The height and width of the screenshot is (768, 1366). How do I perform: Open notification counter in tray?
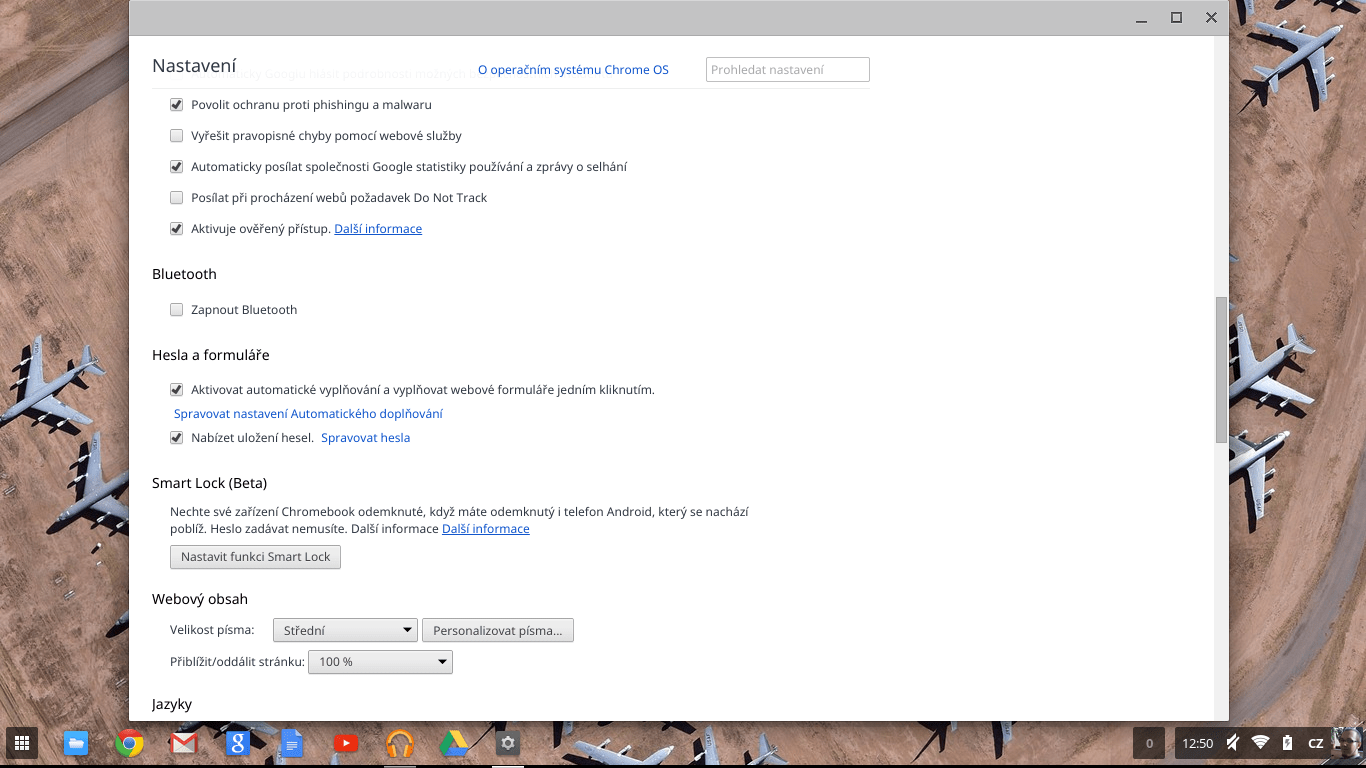coord(1149,743)
